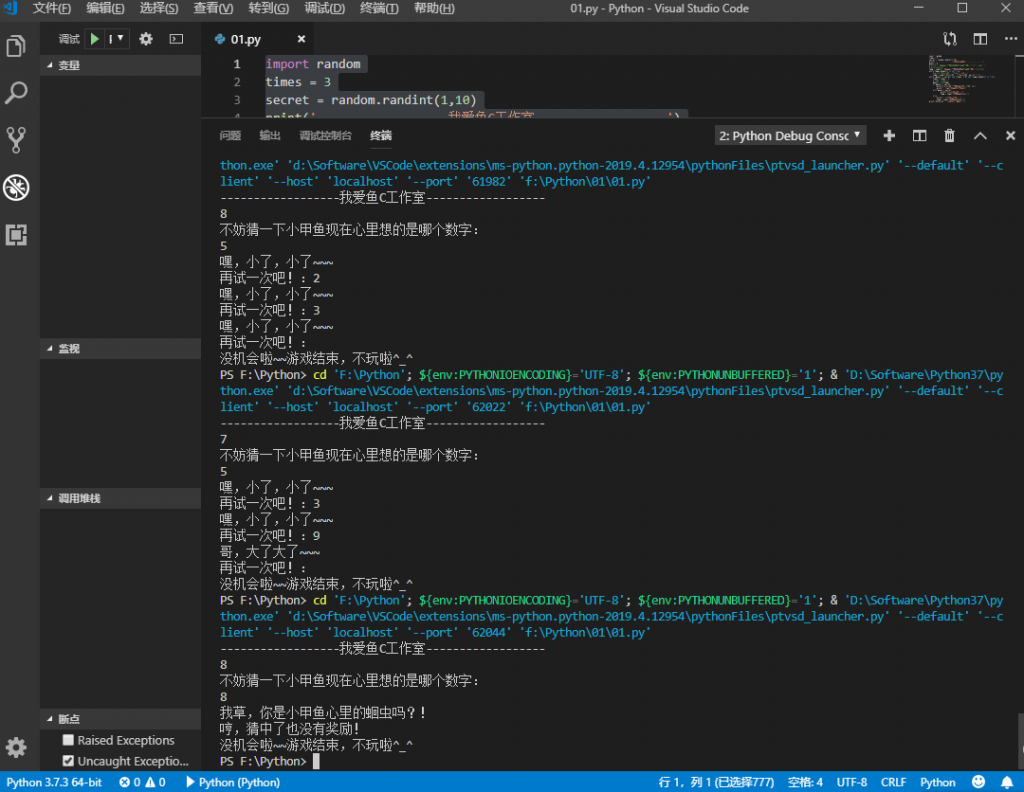Open the debug console icon in debug toolbar
This screenshot has width=1024, height=792.
176,39
